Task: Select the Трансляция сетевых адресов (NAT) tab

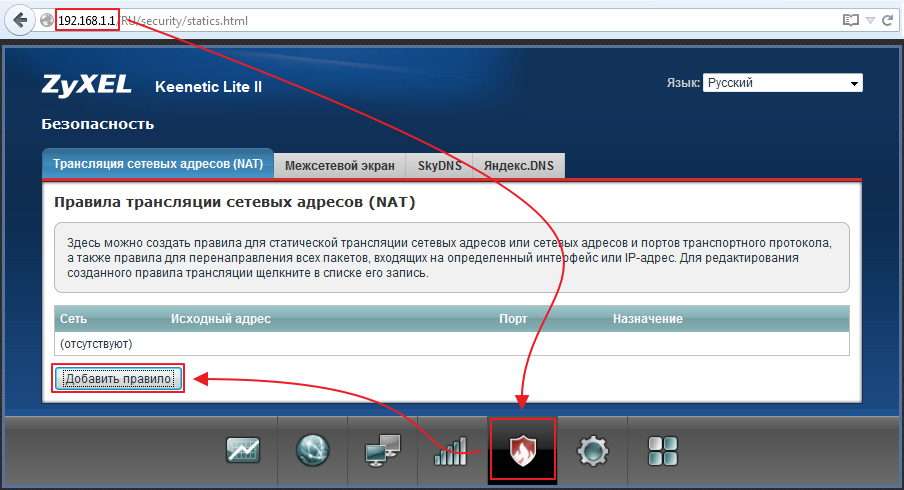Action: pos(158,164)
